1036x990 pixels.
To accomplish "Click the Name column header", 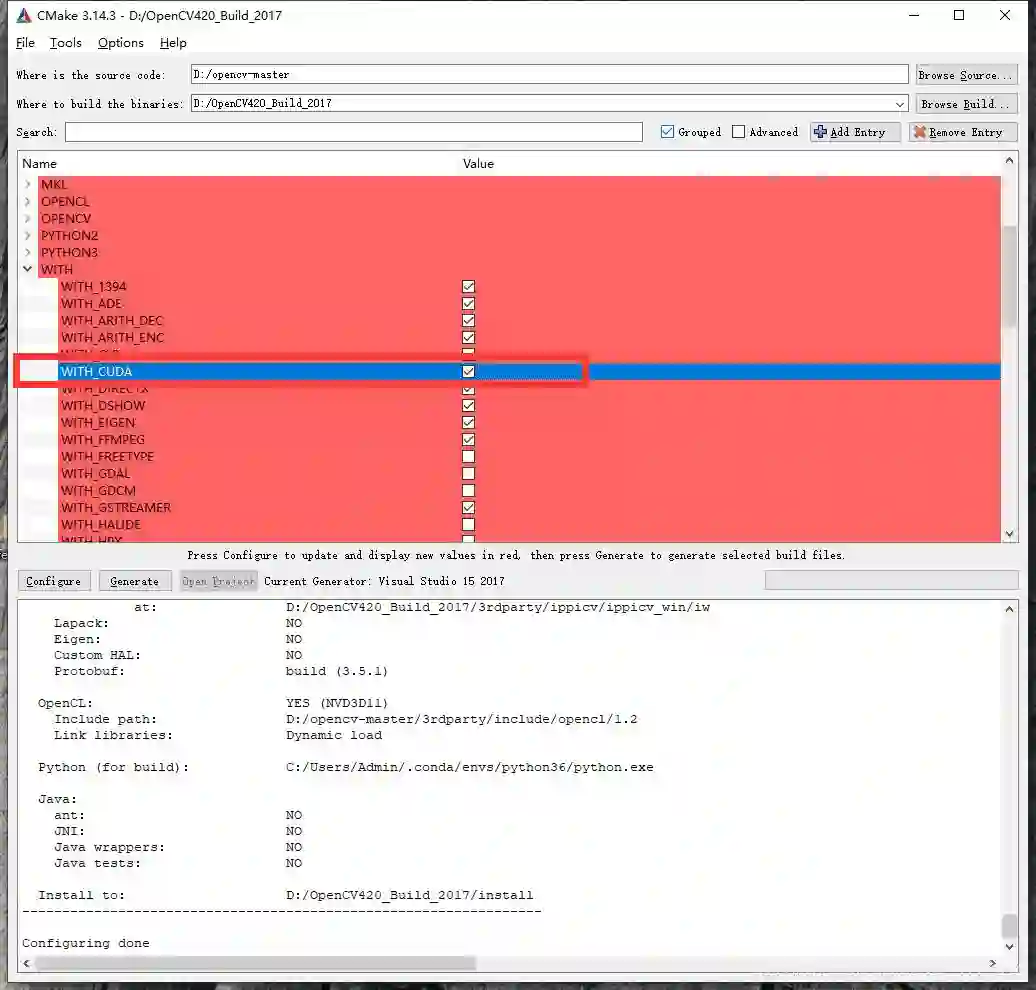I will point(40,163).
